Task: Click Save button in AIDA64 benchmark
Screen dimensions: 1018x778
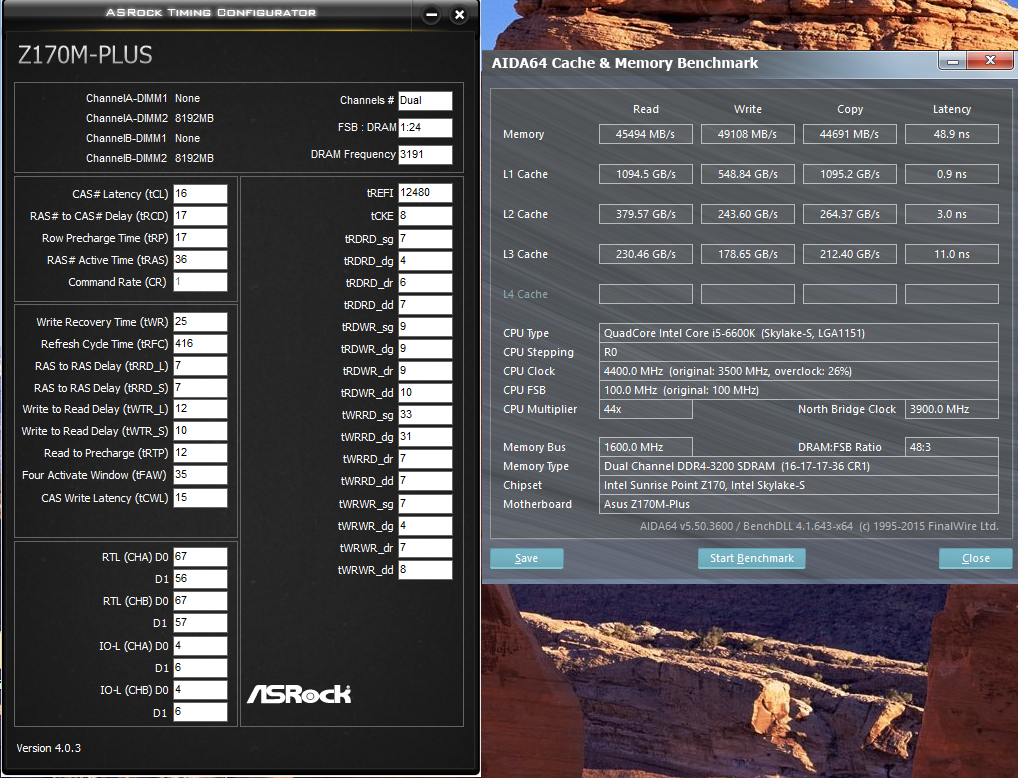Action: 527,558
